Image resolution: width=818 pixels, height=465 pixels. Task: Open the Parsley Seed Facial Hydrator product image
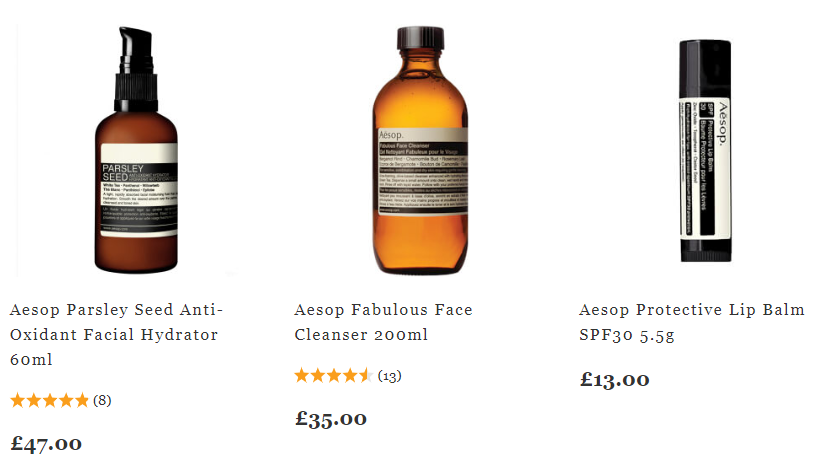136,150
